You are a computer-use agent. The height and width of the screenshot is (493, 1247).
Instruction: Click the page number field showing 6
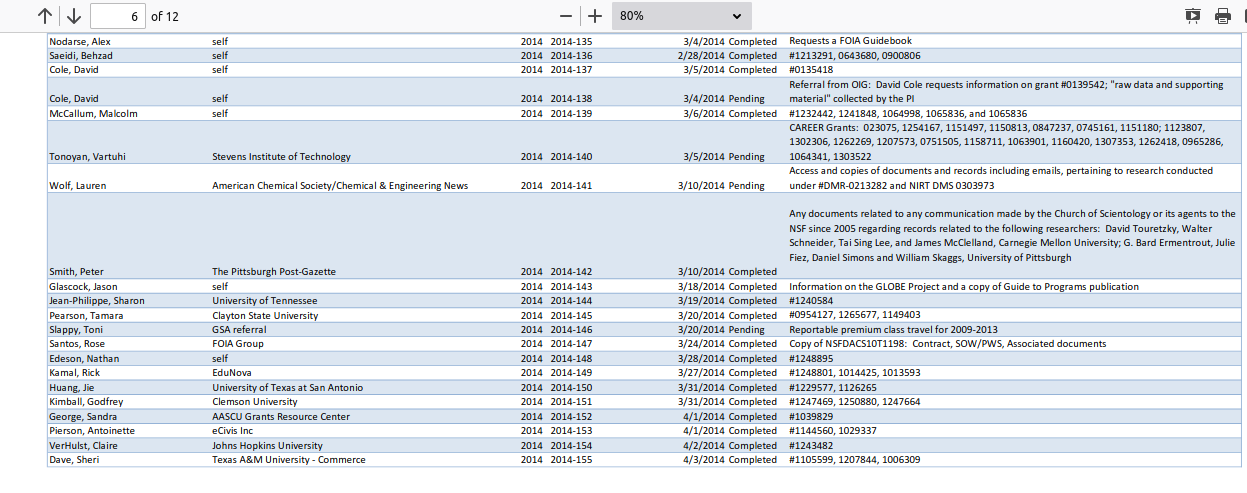[117, 16]
